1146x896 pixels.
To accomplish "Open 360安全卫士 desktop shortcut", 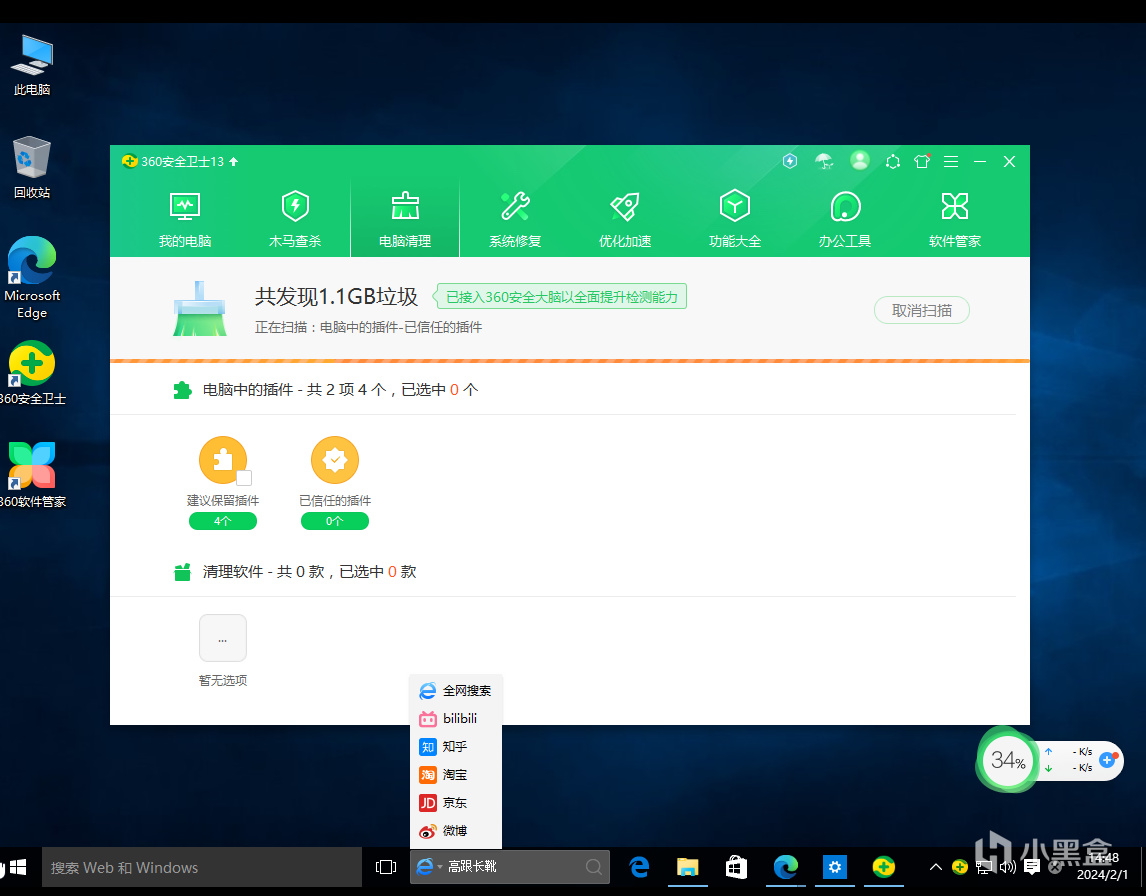I will tap(32, 373).
